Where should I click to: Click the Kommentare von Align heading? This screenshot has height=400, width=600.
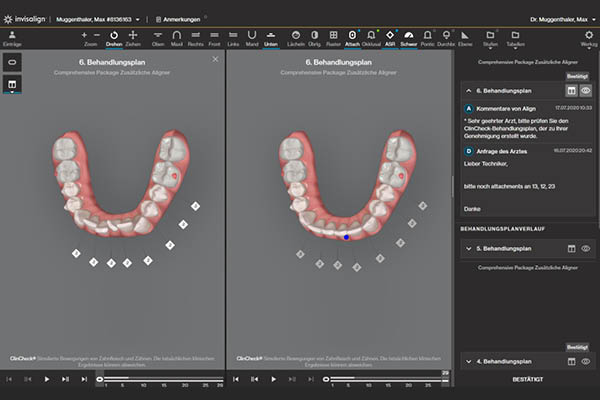pyautogui.click(x=506, y=109)
